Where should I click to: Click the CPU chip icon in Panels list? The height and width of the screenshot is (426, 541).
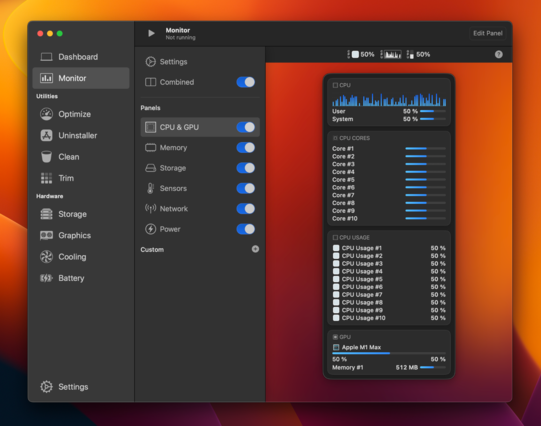[150, 127]
